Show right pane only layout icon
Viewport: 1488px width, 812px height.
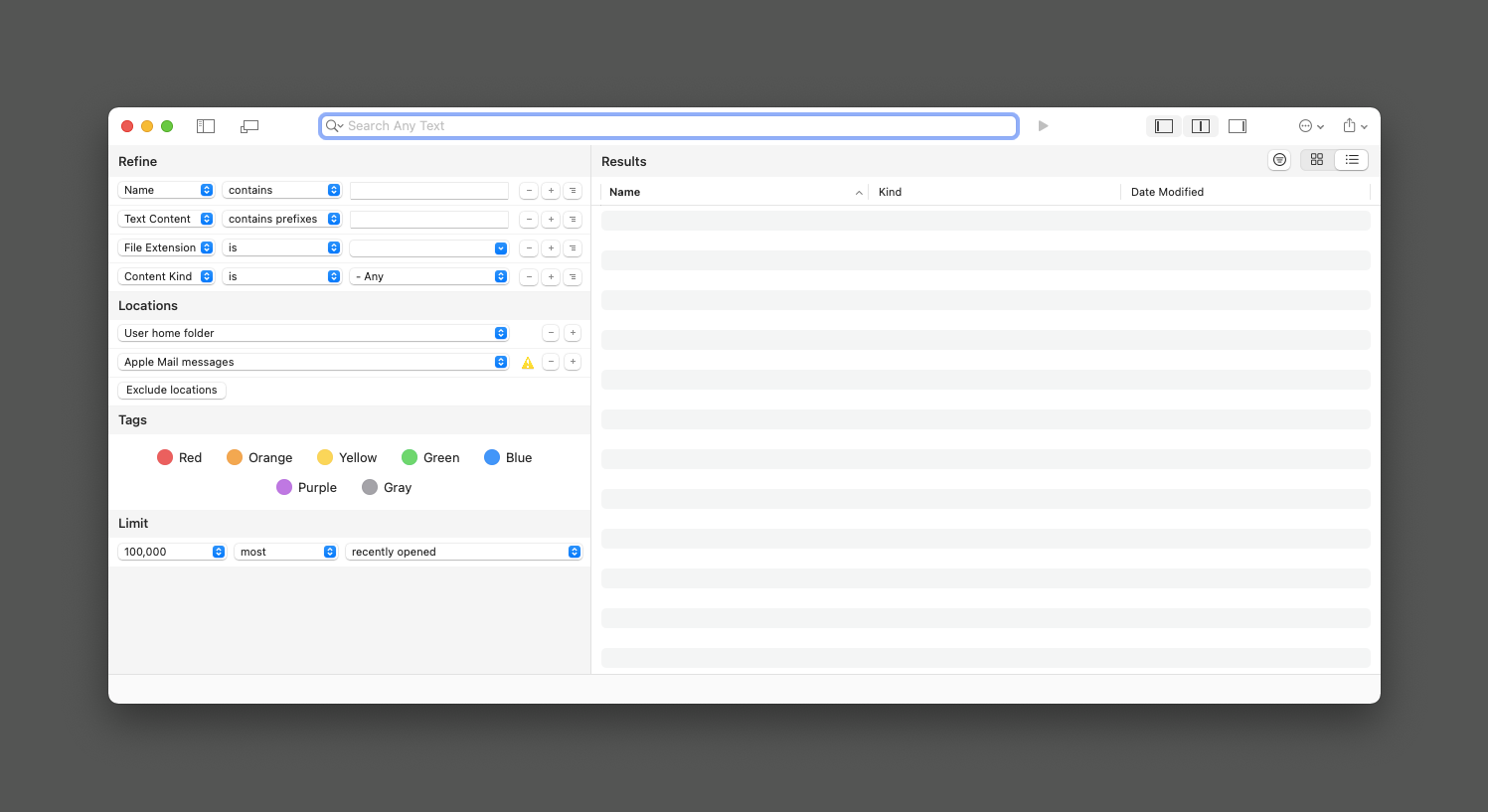[1238, 126]
